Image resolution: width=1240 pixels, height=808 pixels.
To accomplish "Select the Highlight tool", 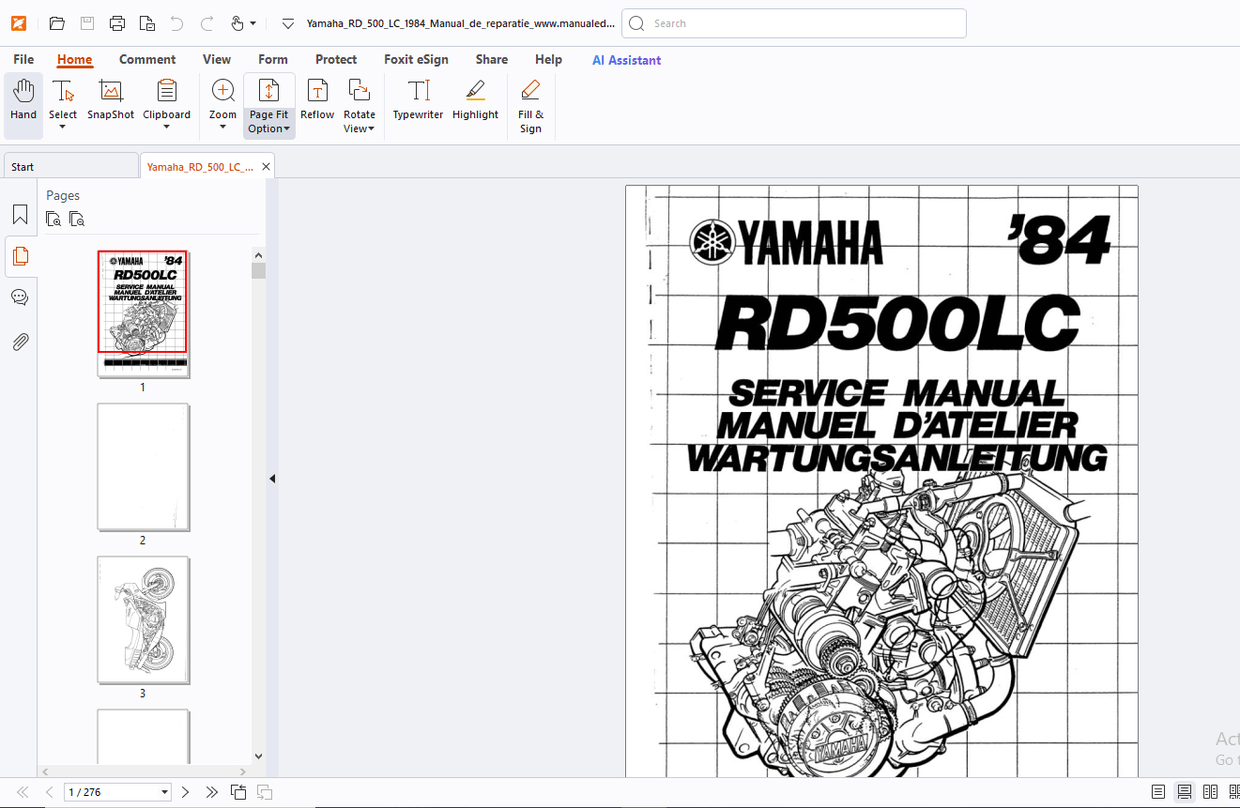I will [x=475, y=100].
